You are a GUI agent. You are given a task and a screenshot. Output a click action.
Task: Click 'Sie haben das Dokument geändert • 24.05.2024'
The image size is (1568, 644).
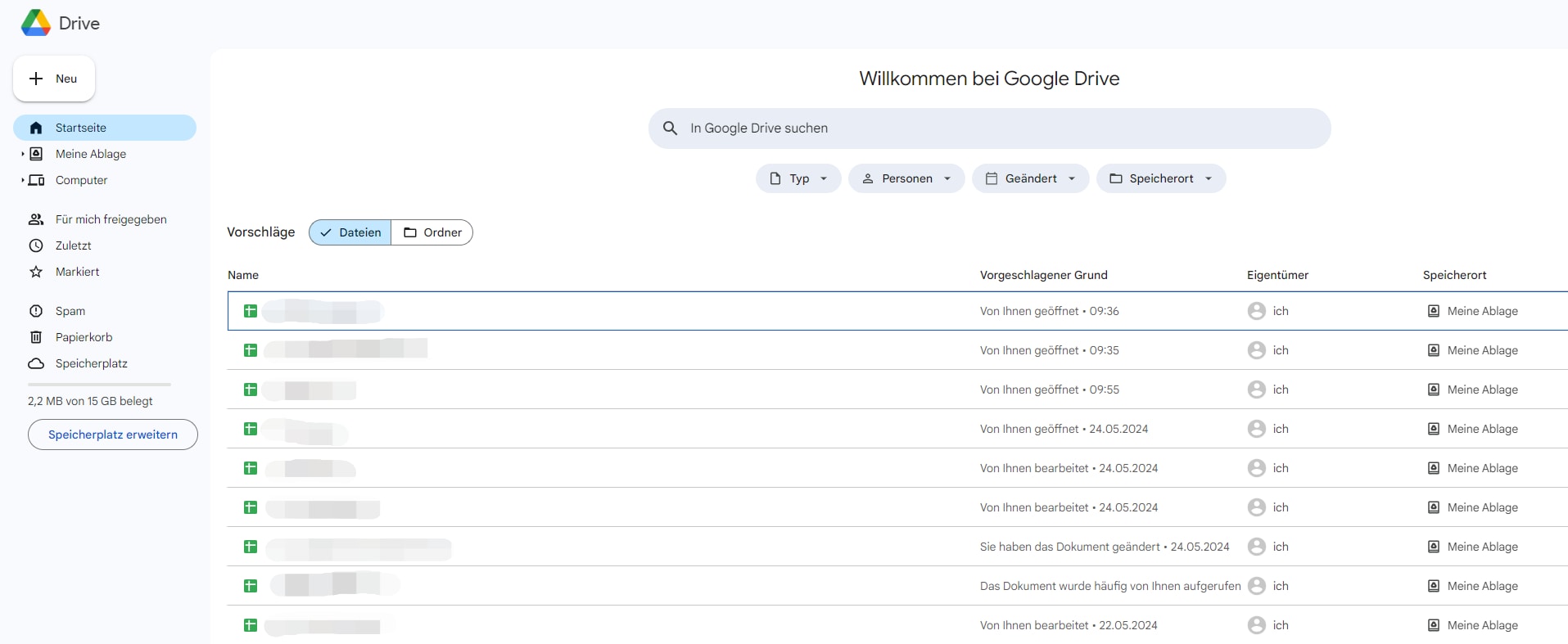point(1105,547)
